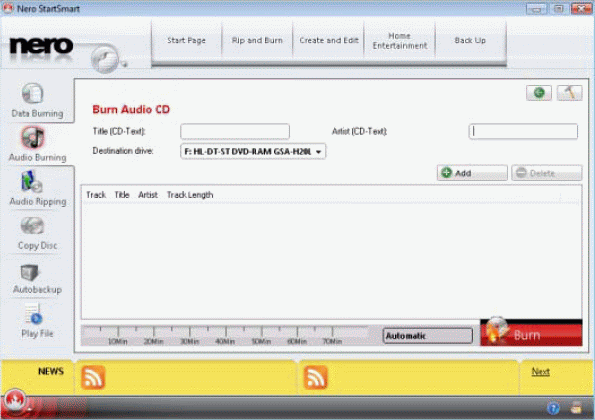The height and width of the screenshot is (420, 595).
Task: Switch to the Back Up tab
Action: coord(470,41)
